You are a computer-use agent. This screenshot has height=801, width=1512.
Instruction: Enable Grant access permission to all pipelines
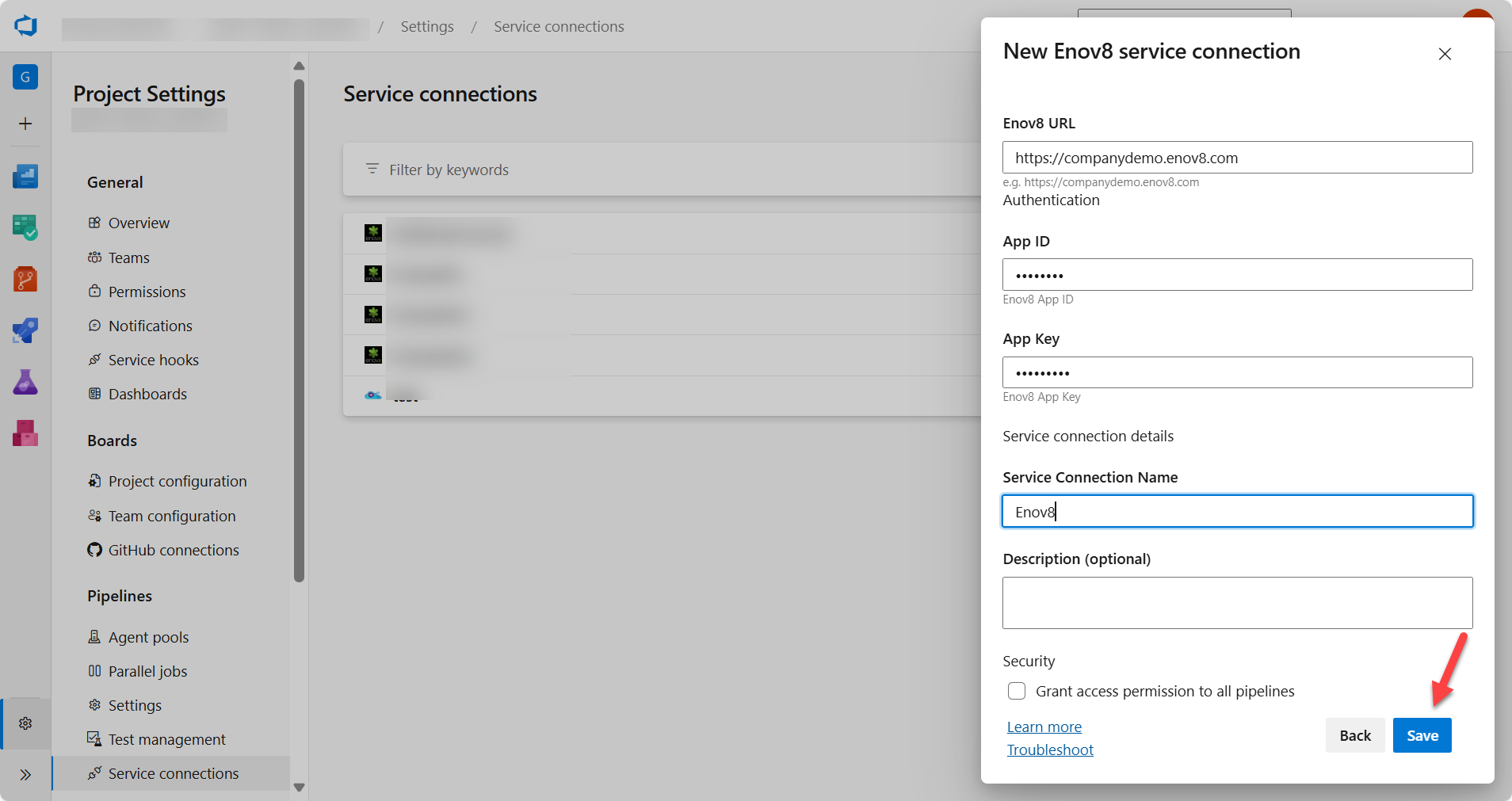point(1017,691)
